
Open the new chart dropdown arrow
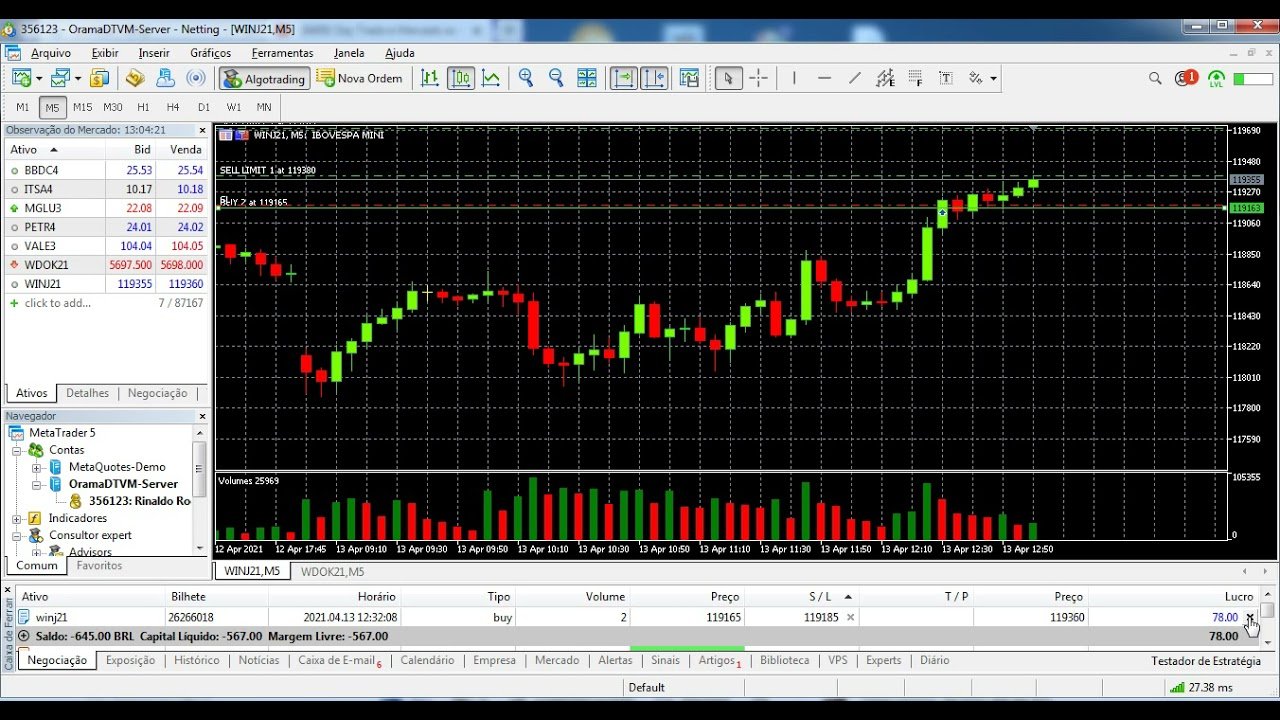(x=39, y=78)
